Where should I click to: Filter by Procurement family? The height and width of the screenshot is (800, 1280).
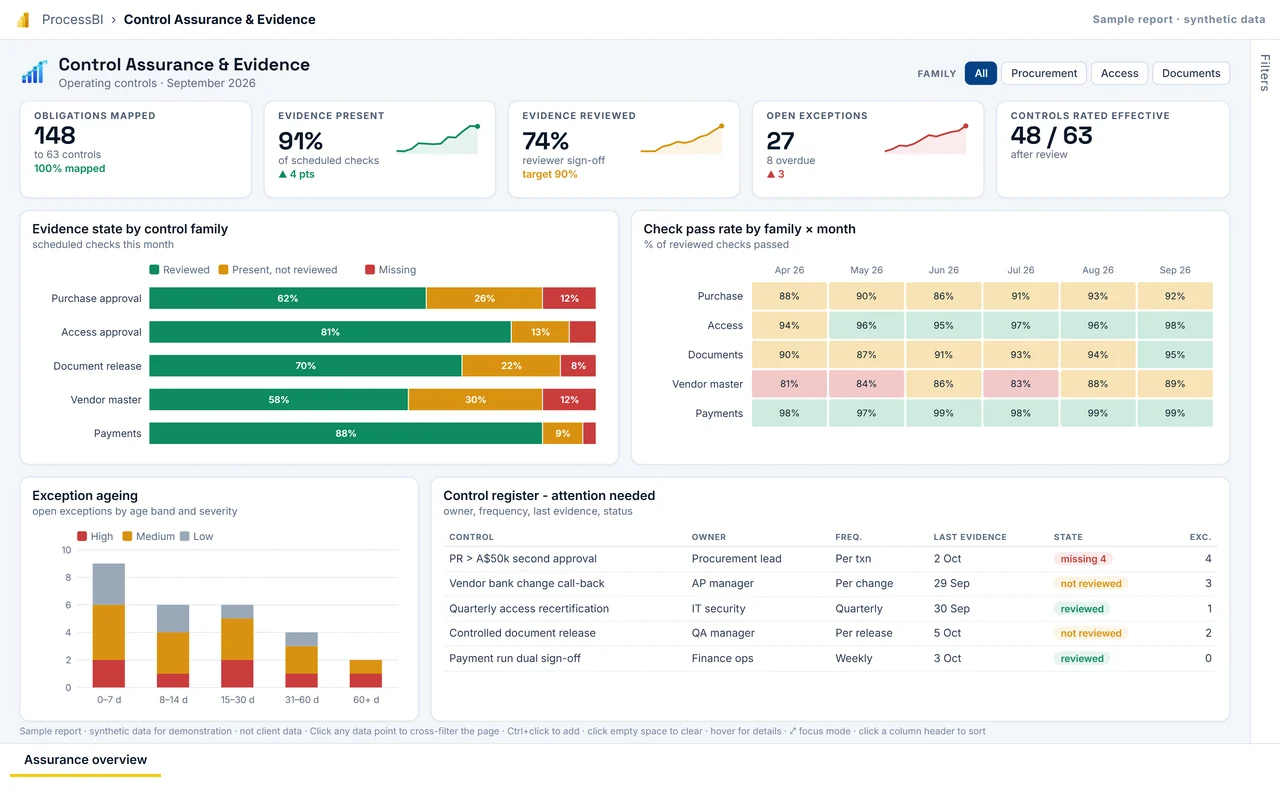click(1044, 73)
